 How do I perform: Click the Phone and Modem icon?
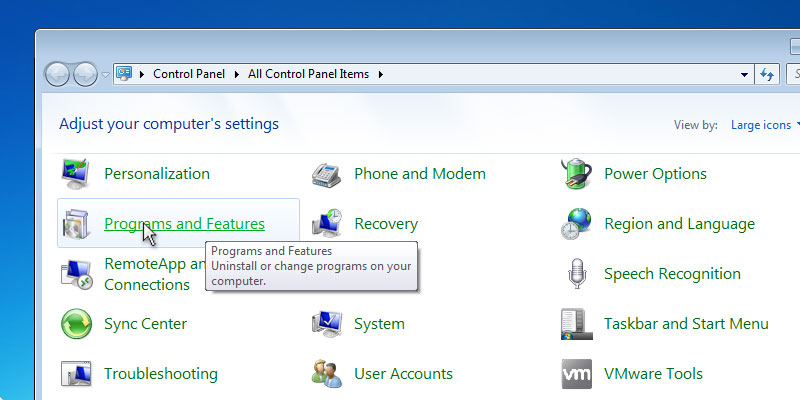coord(327,174)
